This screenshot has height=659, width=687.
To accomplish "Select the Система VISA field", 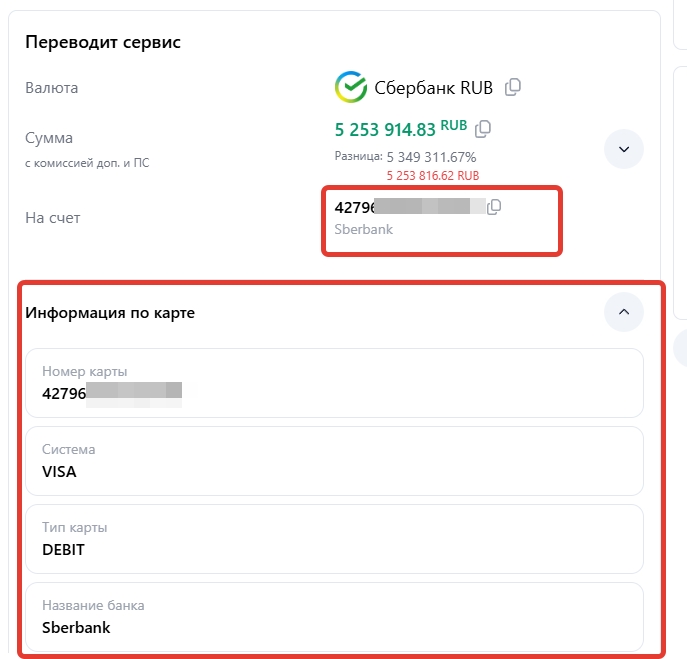I will 334,461.
